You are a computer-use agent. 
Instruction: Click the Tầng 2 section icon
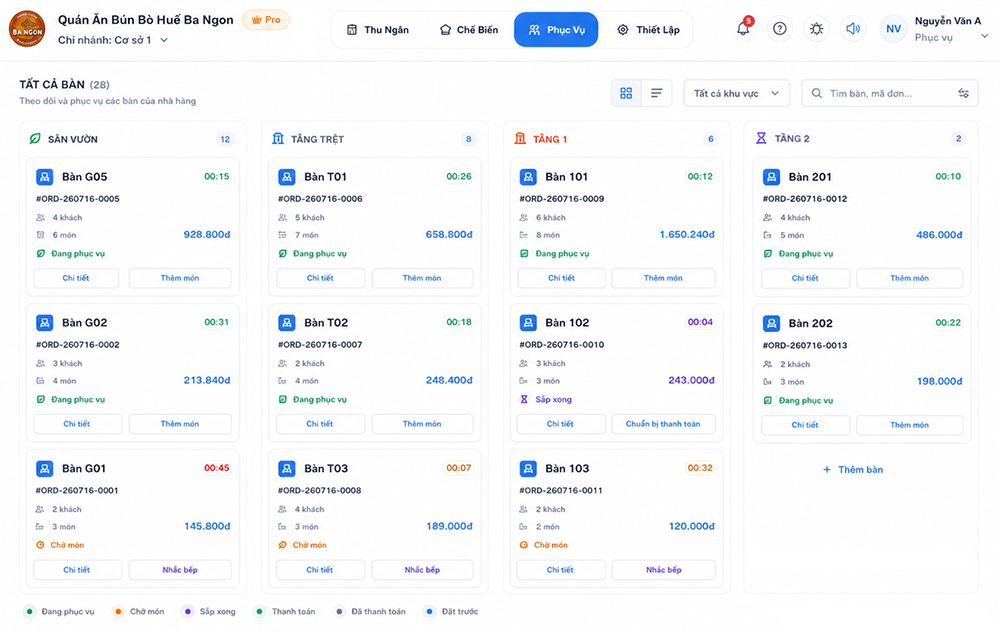tap(761, 138)
